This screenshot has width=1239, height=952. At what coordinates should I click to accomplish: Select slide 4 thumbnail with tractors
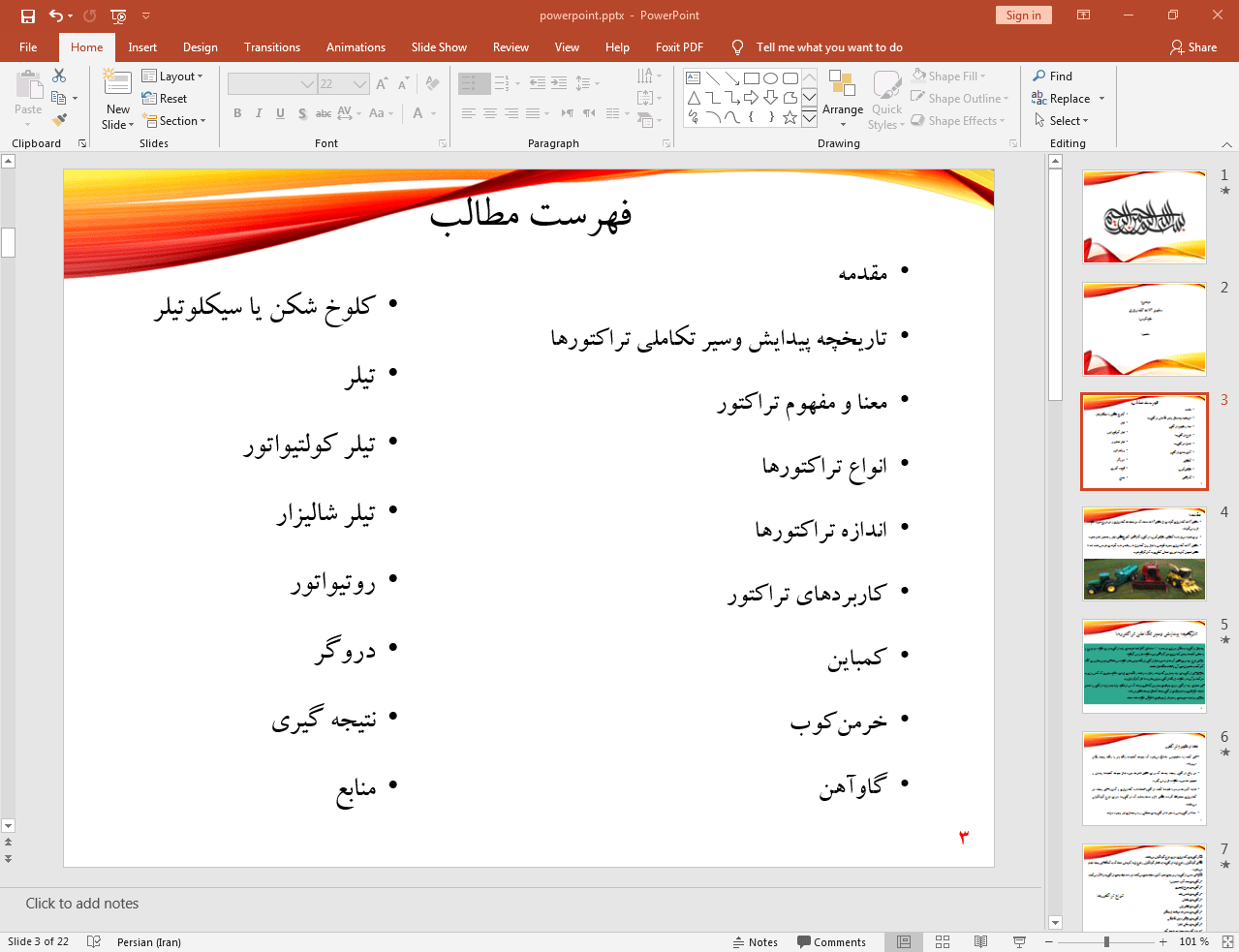tap(1144, 553)
